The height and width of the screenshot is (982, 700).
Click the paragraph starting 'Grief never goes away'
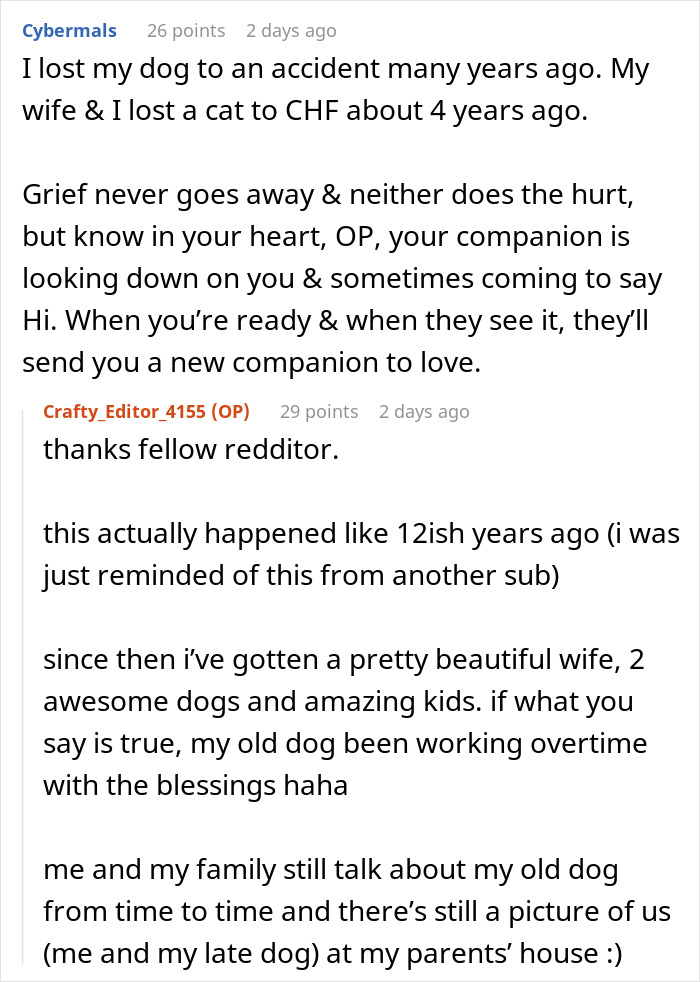coord(342,278)
